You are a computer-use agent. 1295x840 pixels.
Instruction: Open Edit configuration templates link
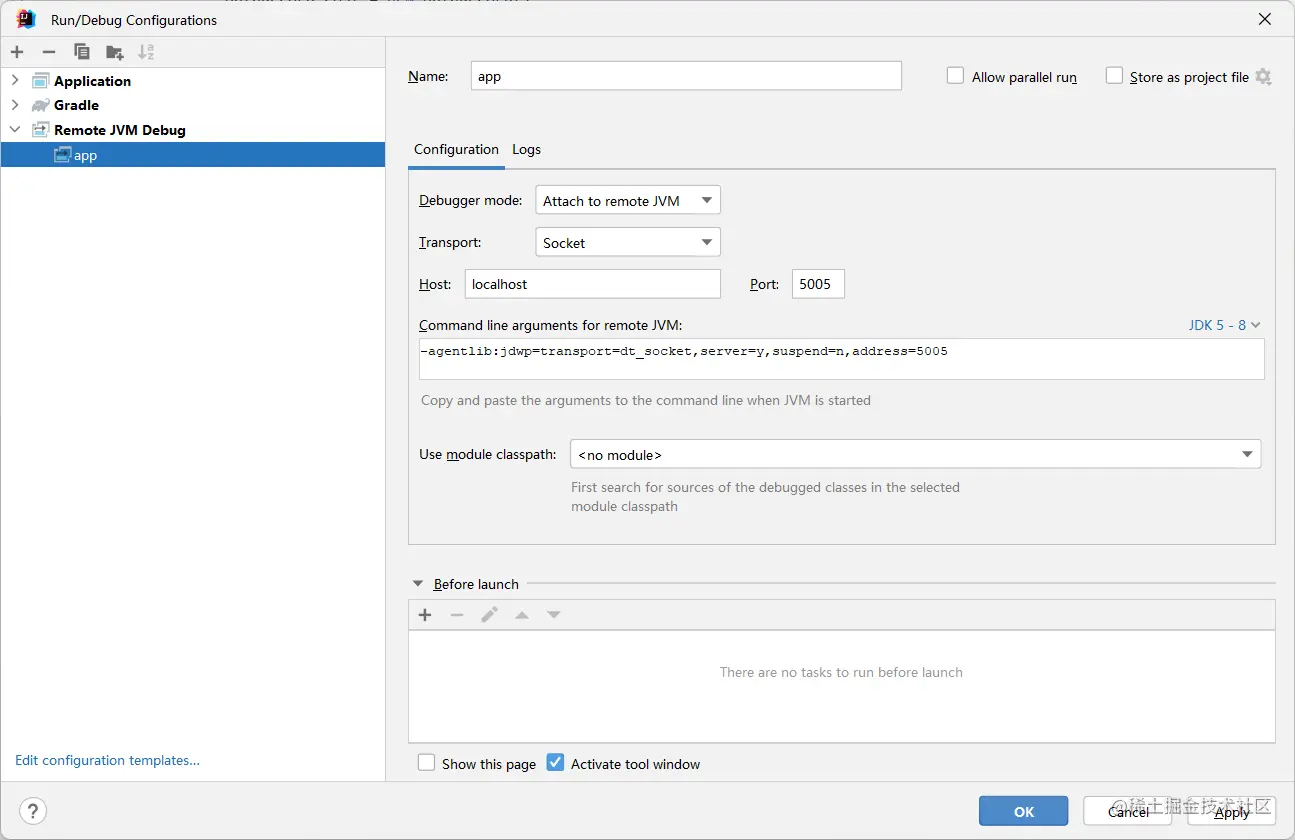[x=107, y=760]
